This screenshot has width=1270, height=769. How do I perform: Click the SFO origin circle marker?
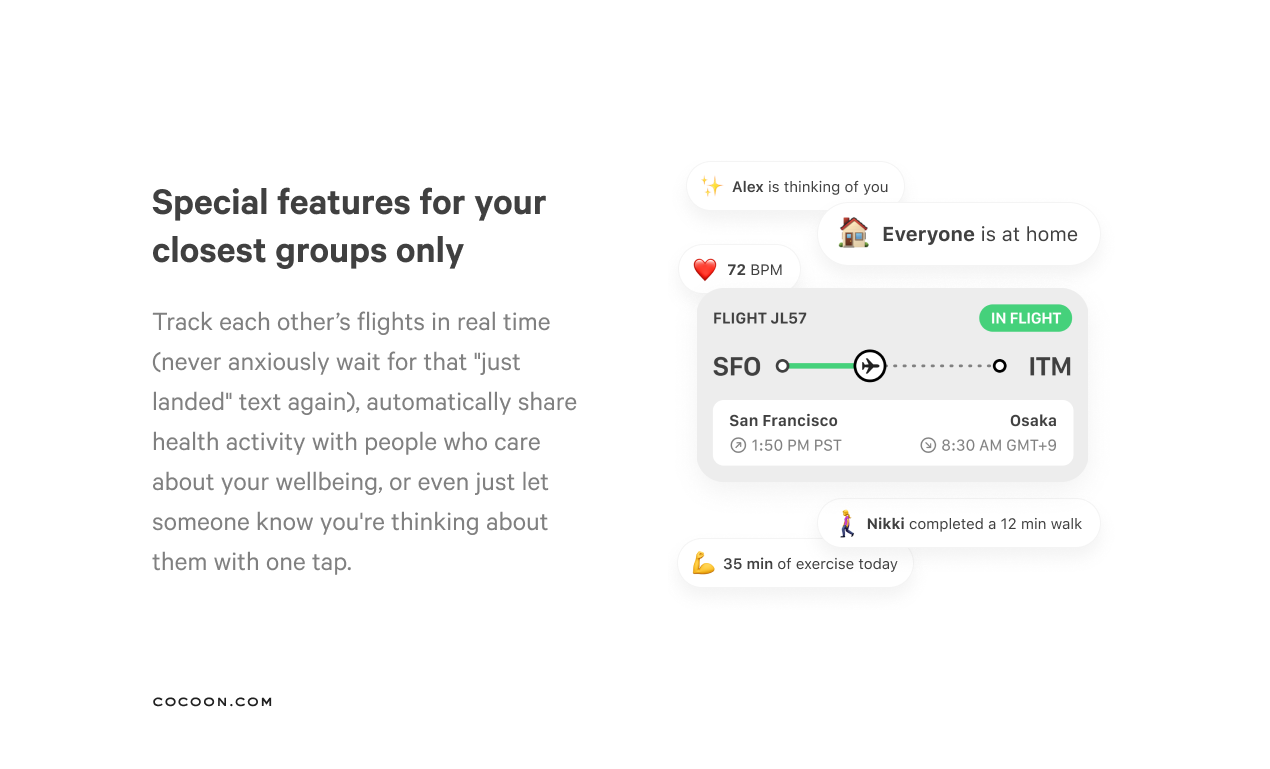(783, 366)
